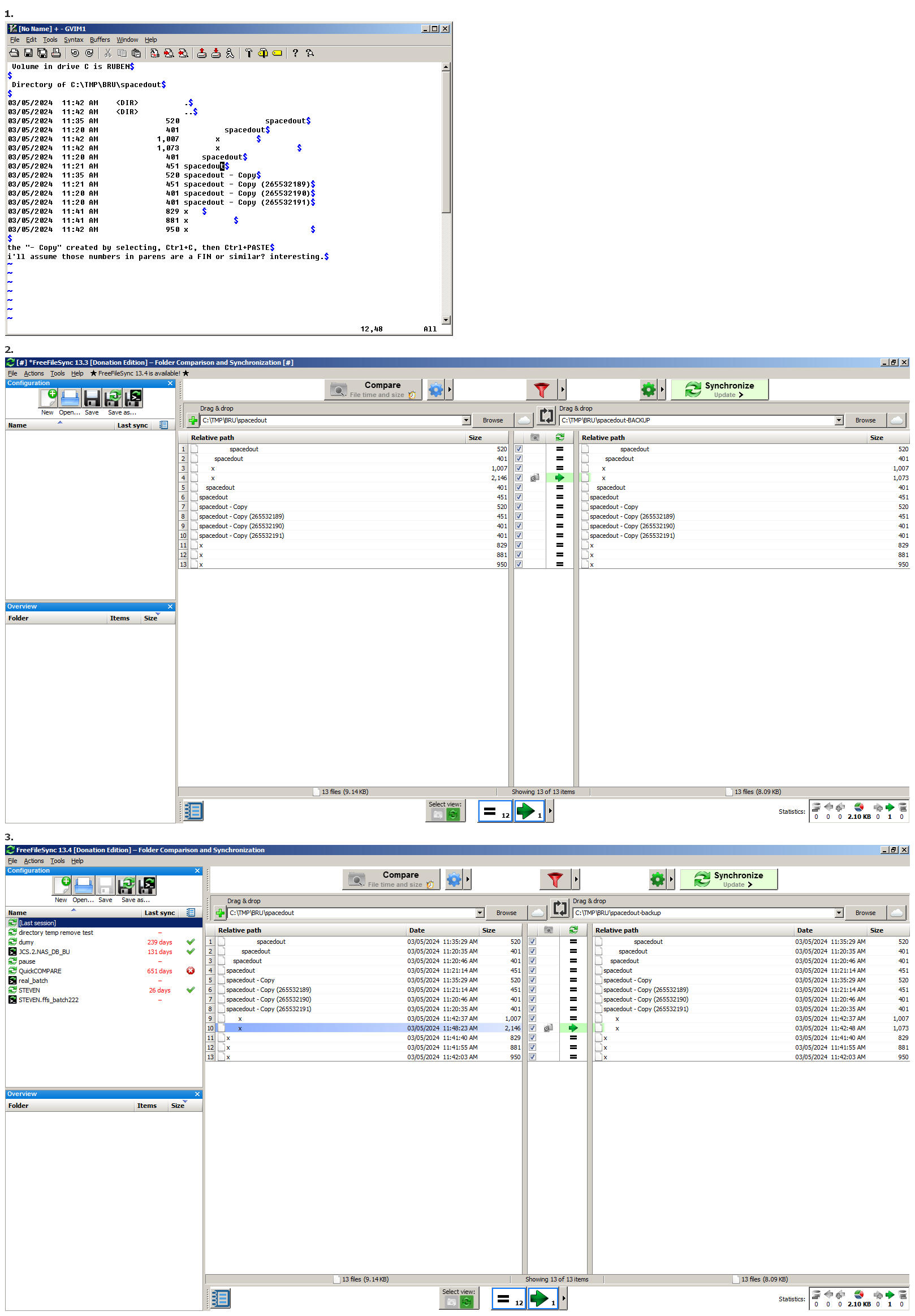
Task: Expand sync variant arrow in FreeFileSync 13.4
Action: pos(671,879)
